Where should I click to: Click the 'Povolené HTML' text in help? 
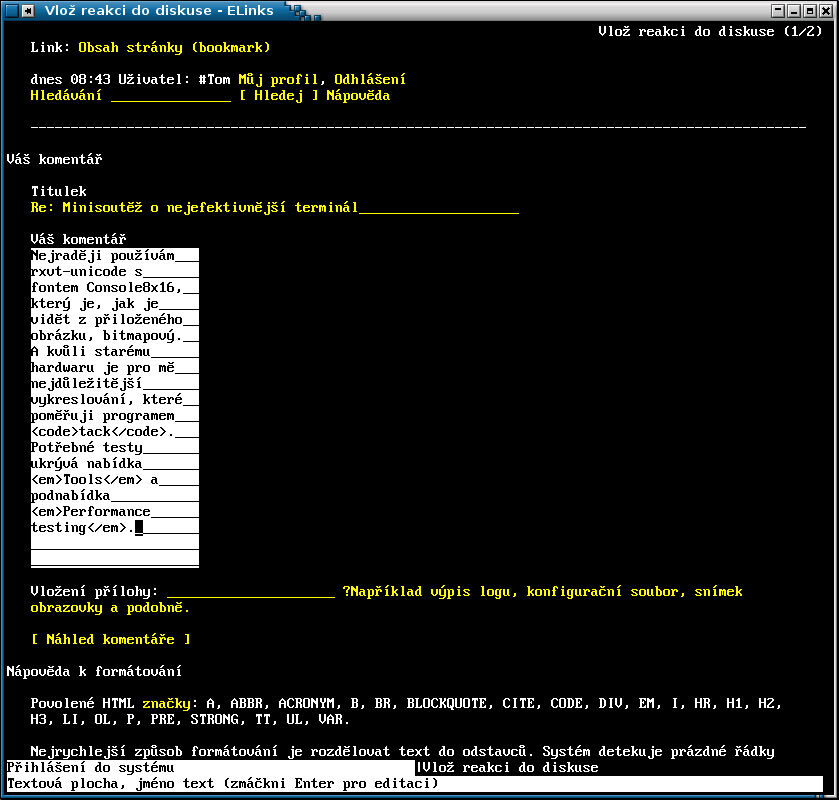pyautogui.click(x=82, y=704)
